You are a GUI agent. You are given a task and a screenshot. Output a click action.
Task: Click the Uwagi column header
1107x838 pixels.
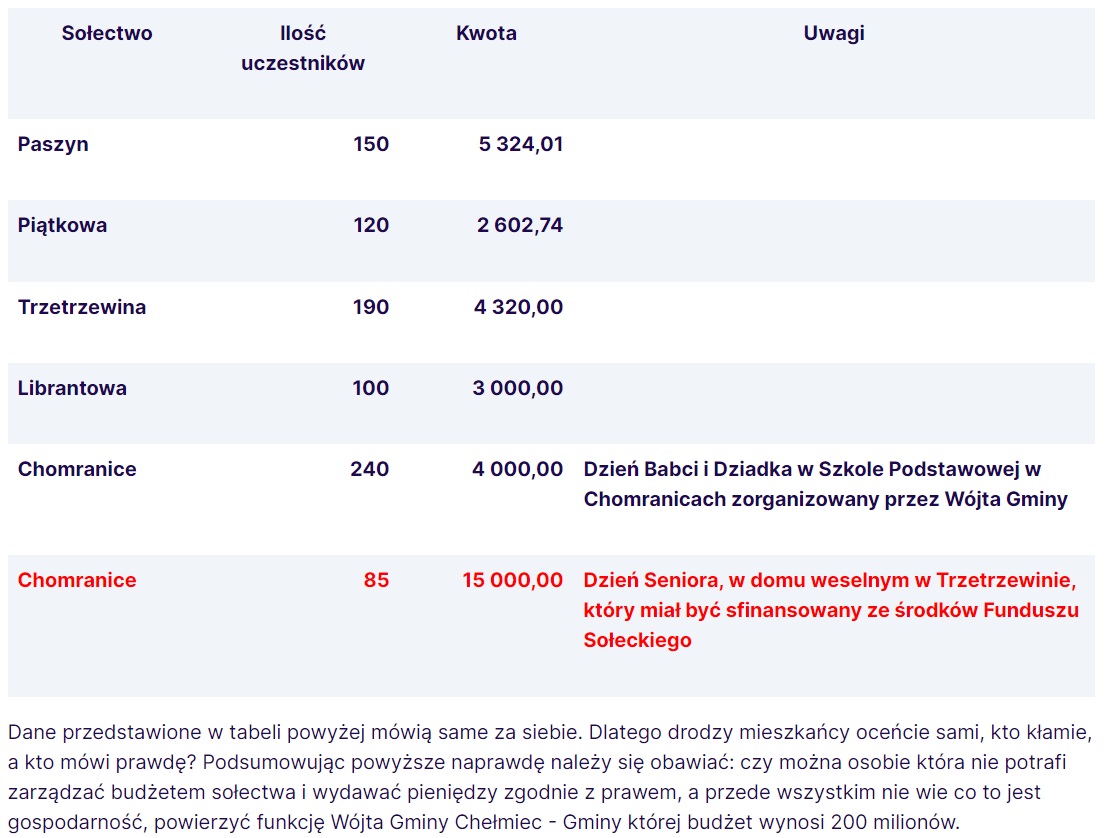pyautogui.click(x=834, y=33)
